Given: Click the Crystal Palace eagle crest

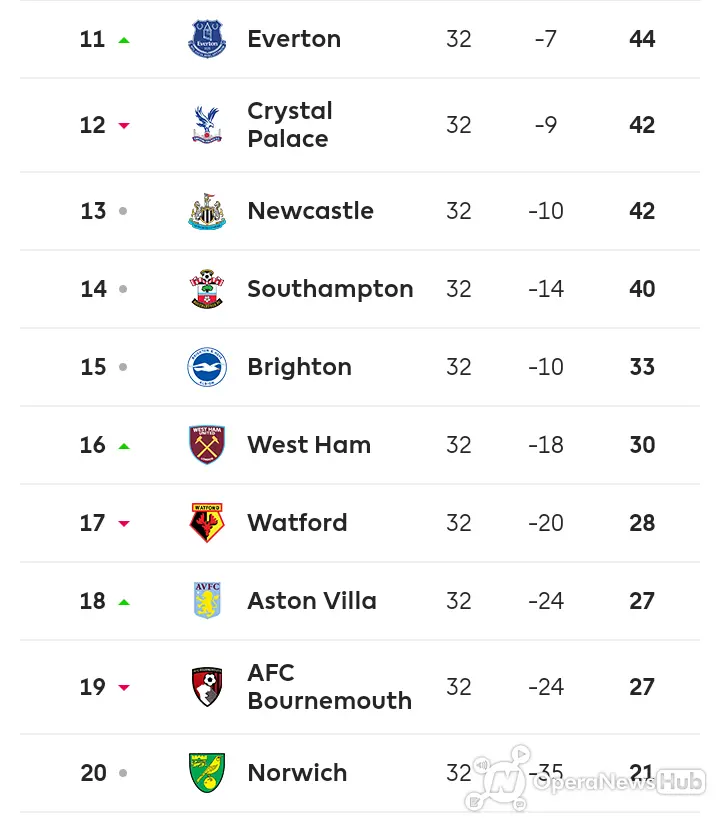Looking at the screenshot, I should tap(207, 125).
